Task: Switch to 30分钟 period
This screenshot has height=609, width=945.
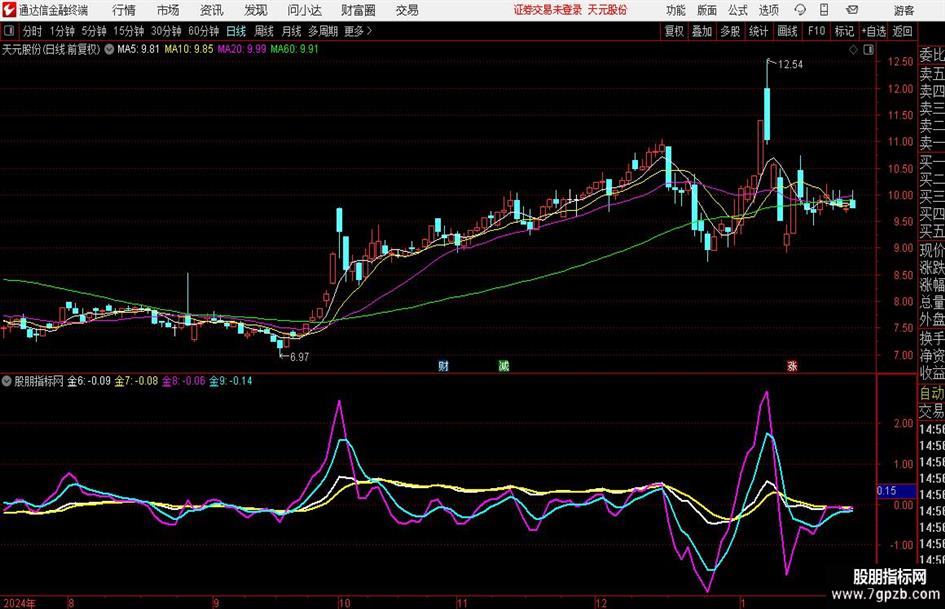Action: (x=166, y=31)
